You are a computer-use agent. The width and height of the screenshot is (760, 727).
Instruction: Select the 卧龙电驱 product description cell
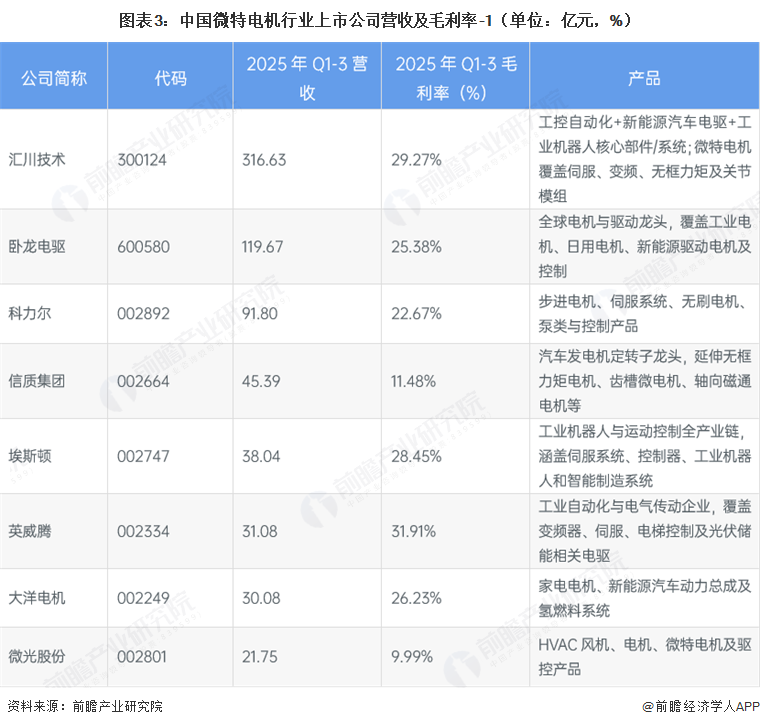click(645, 247)
